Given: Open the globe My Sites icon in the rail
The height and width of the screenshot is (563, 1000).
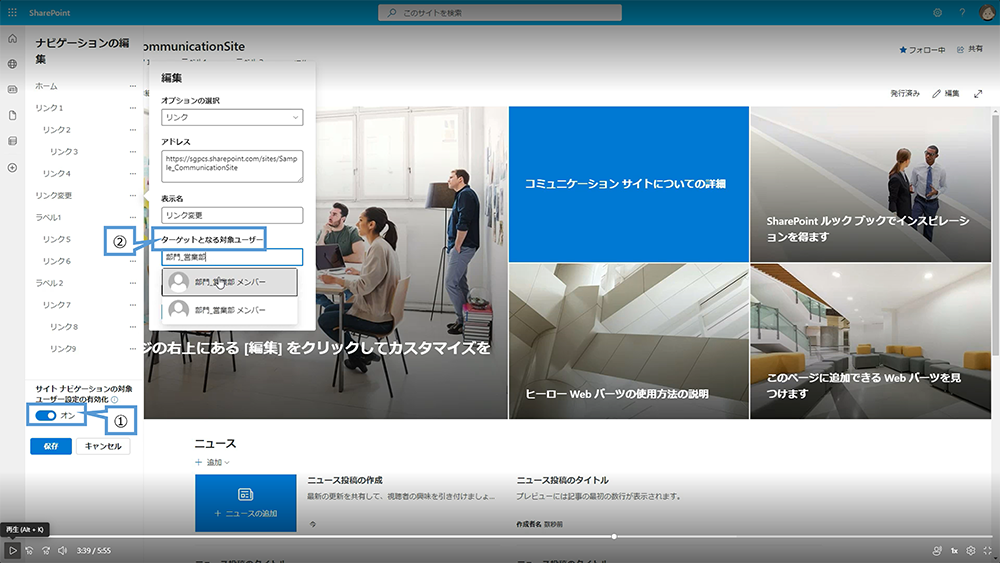Looking at the screenshot, I should point(12,64).
